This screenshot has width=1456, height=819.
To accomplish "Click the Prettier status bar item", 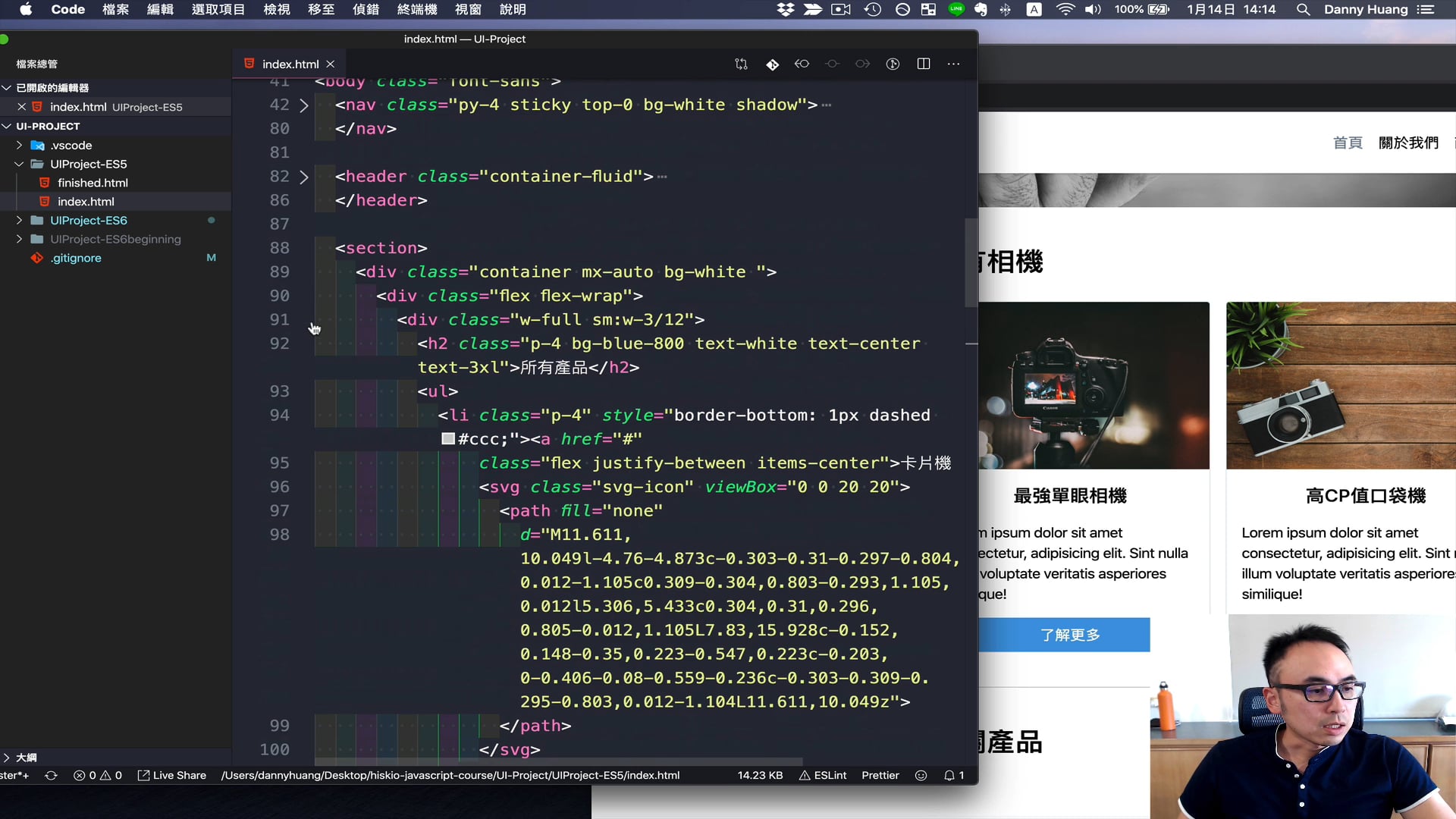I will [x=880, y=776].
